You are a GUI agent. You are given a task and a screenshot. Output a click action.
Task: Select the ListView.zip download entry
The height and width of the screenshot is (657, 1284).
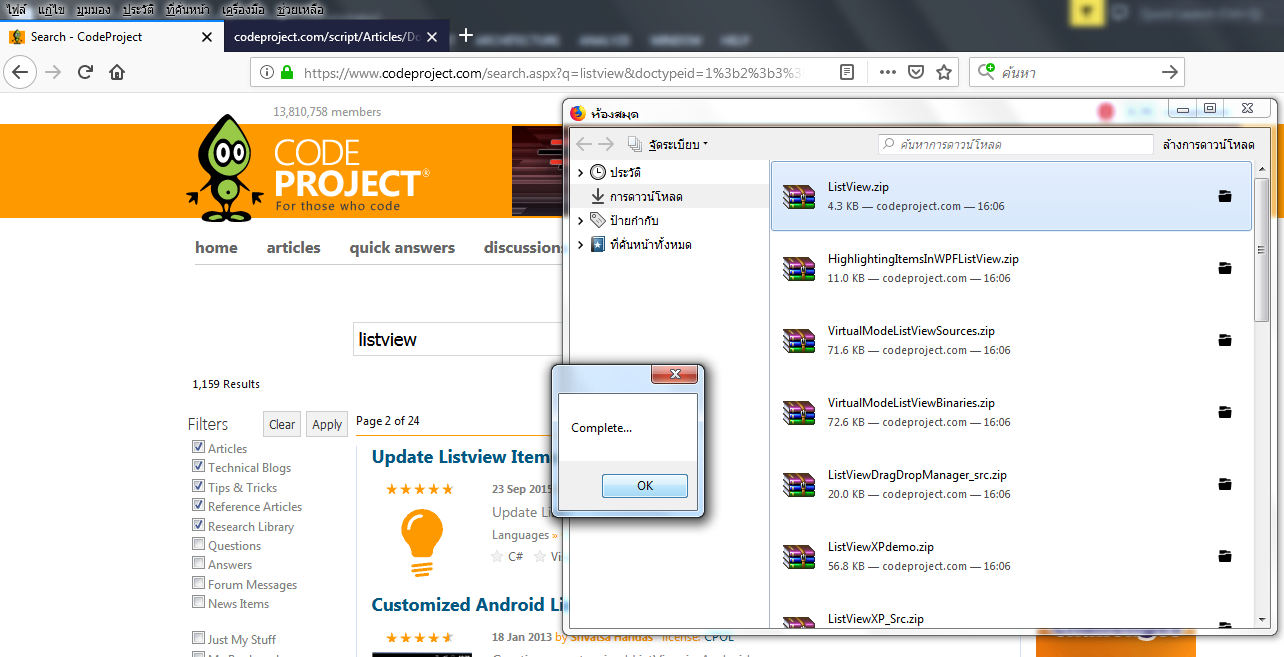pos(1011,196)
